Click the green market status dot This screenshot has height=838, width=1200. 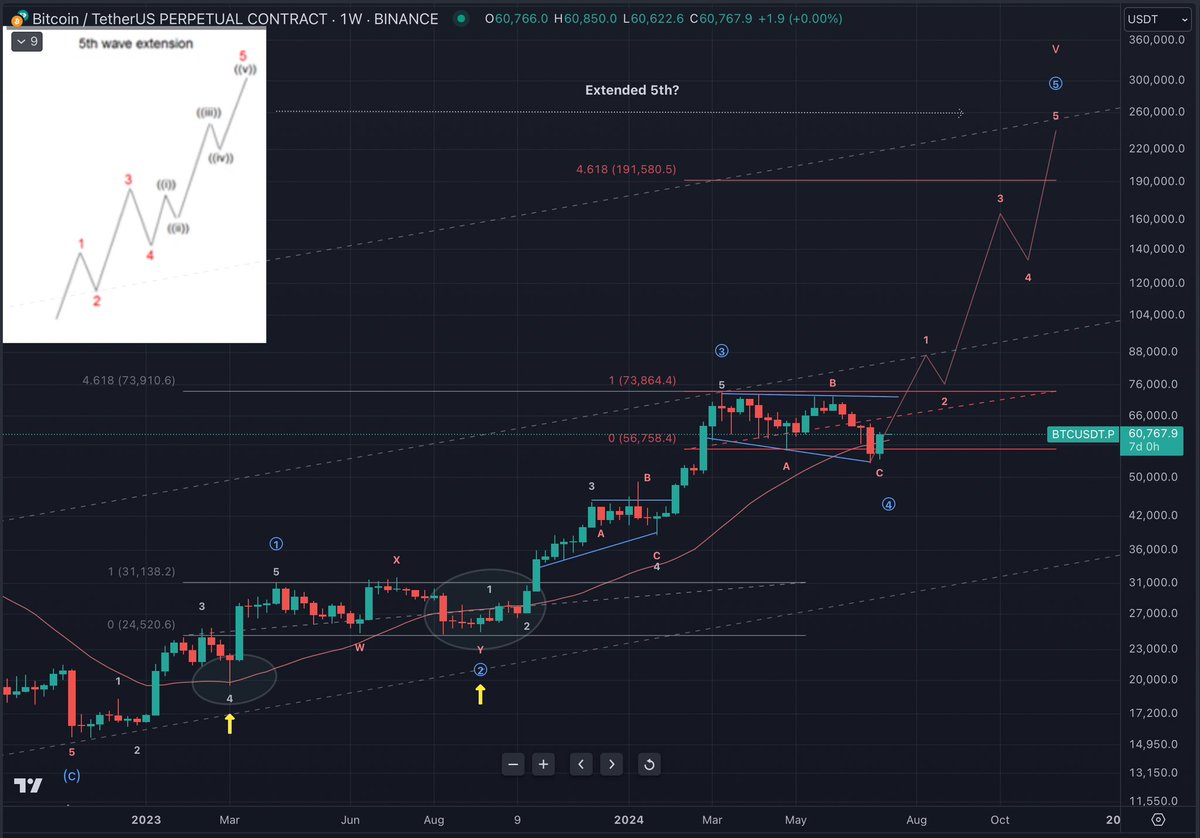coord(459,19)
